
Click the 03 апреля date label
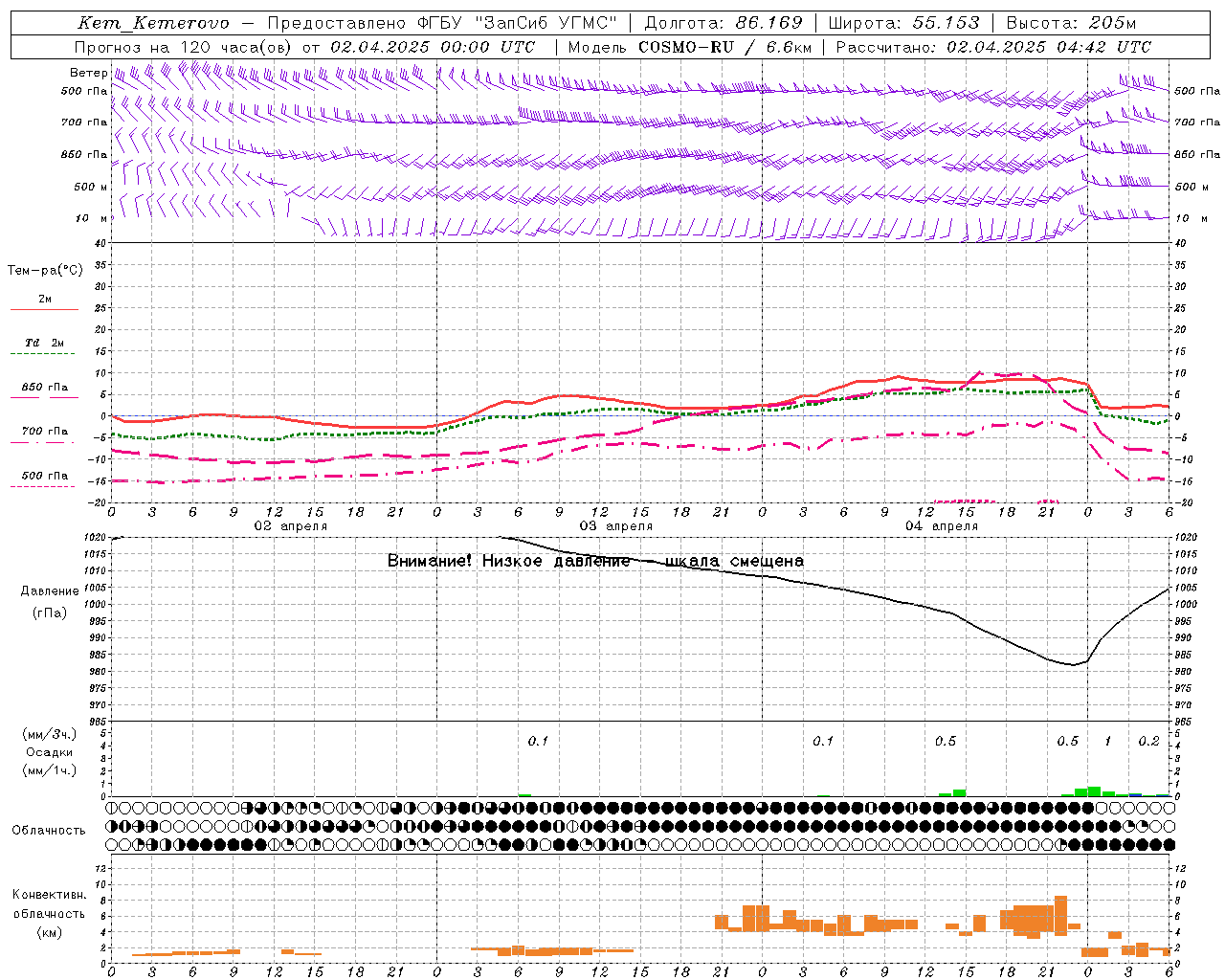coord(615,526)
